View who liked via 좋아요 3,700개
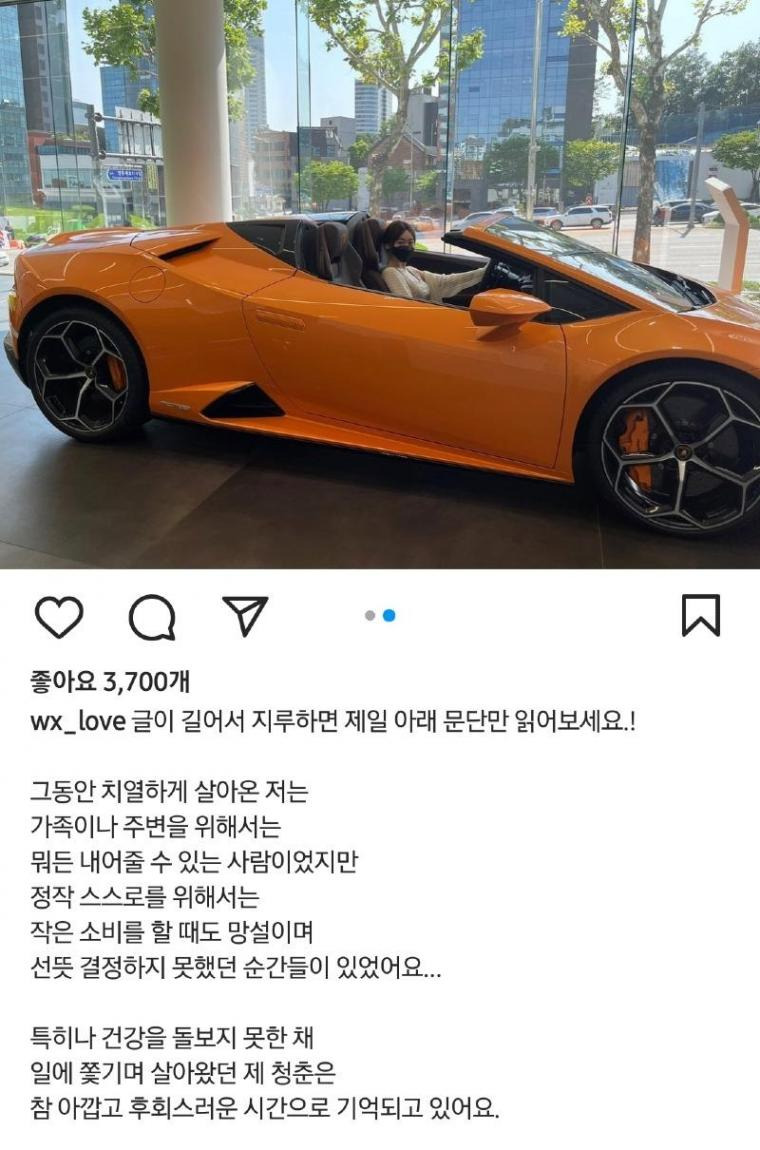Image resolution: width=760 pixels, height=1150 pixels. [110, 682]
